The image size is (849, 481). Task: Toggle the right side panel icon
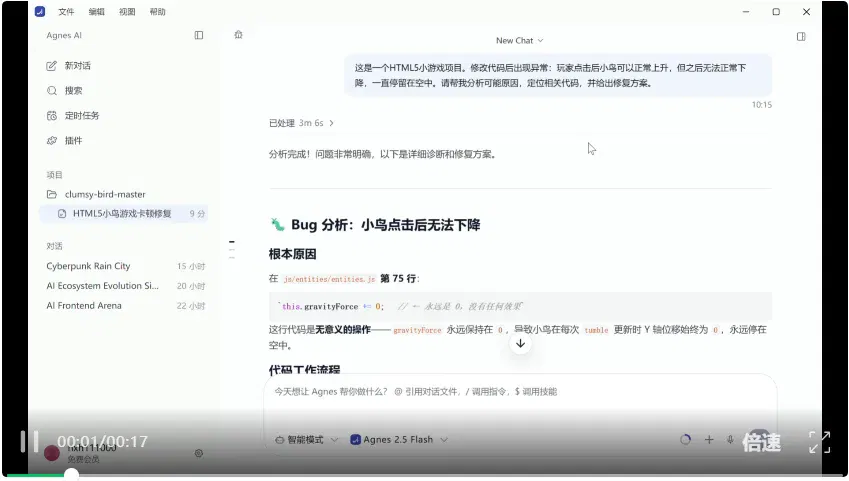[x=801, y=37]
